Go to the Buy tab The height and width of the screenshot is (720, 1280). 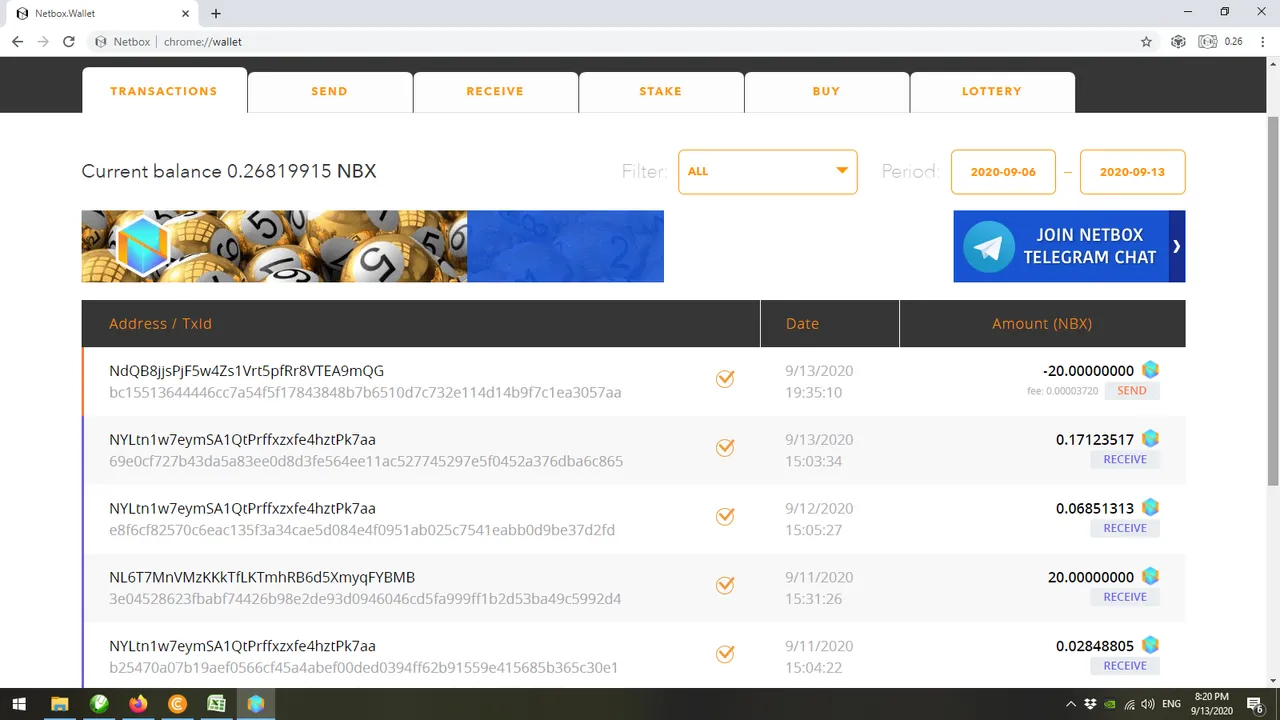click(x=826, y=91)
